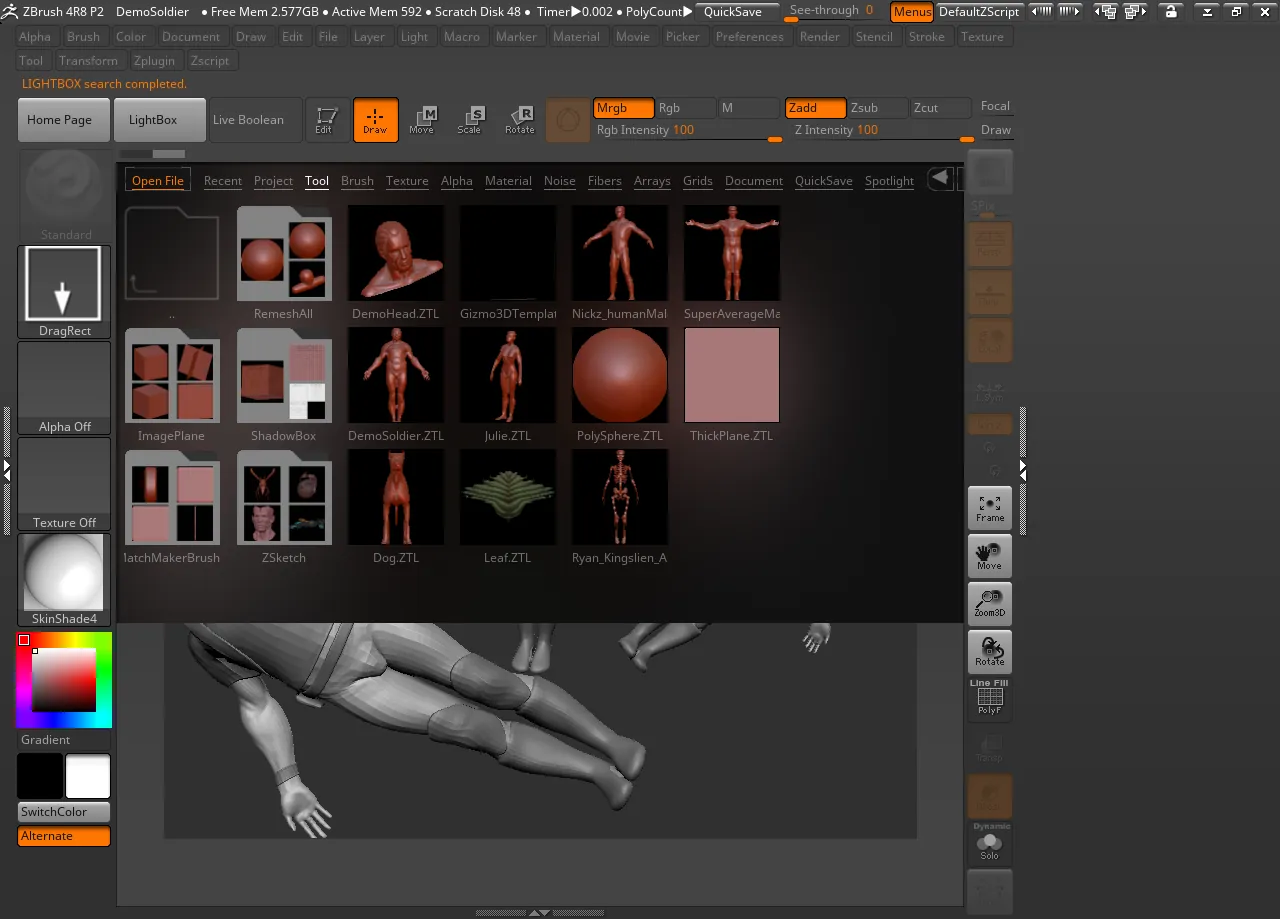Adjust the Z Intensity slider
This screenshot has height=919, width=1280.
pos(882,131)
